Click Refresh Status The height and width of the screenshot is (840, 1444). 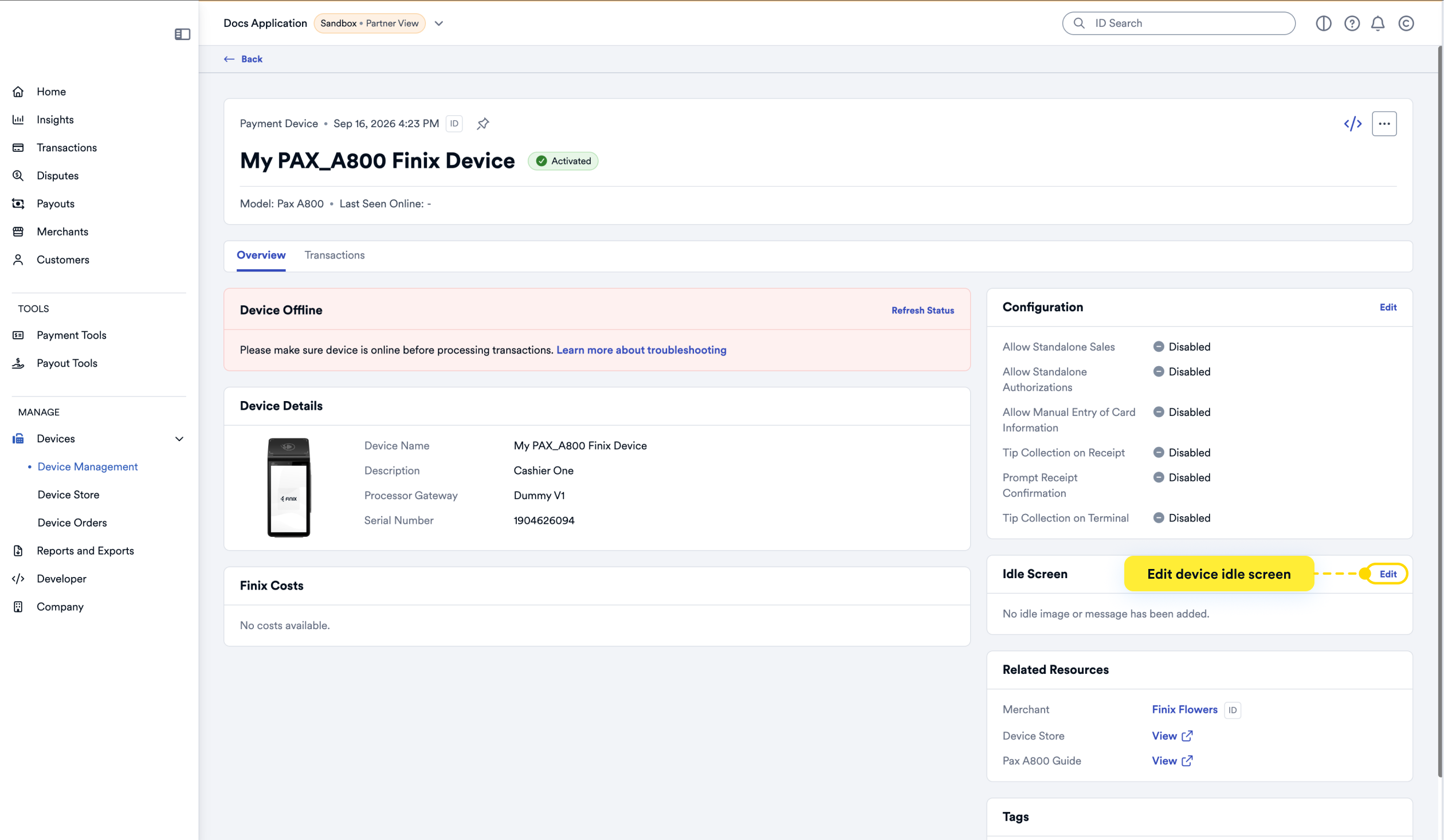click(923, 310)
